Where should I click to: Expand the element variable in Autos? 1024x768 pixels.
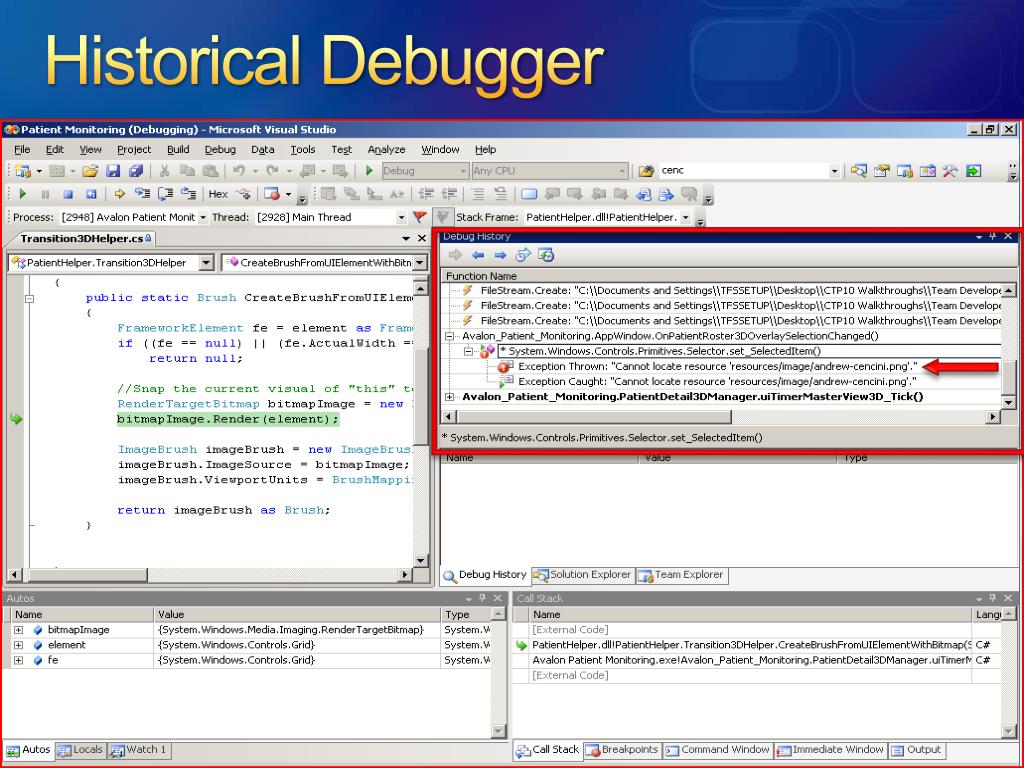pos(18,645)
